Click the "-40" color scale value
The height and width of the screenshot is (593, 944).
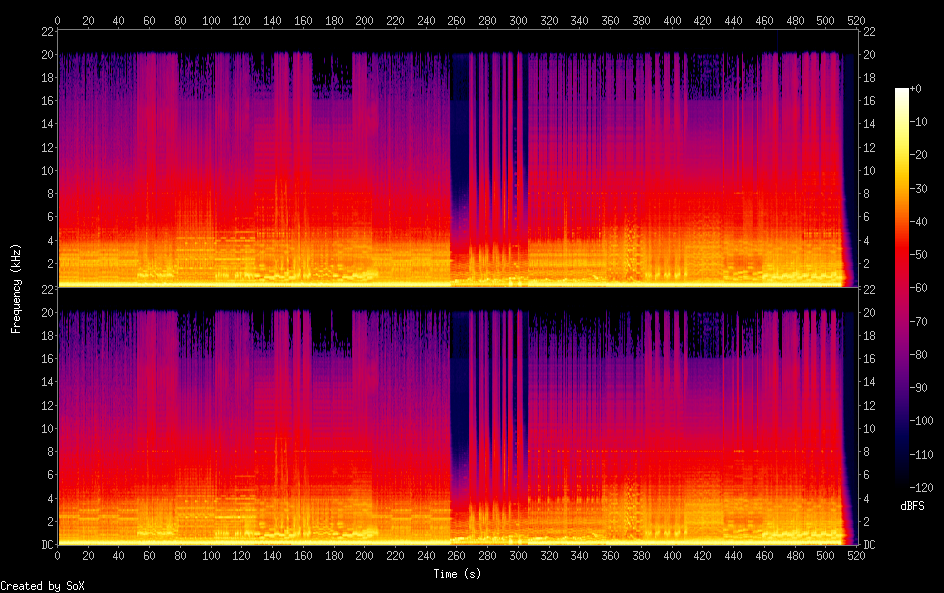(x=919, y=222)
